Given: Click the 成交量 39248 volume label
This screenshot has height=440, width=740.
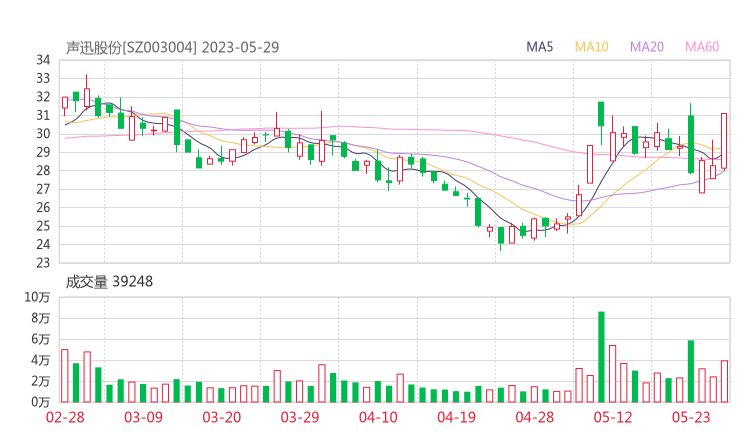Looking at the screenshot, I should click(109, 281).
